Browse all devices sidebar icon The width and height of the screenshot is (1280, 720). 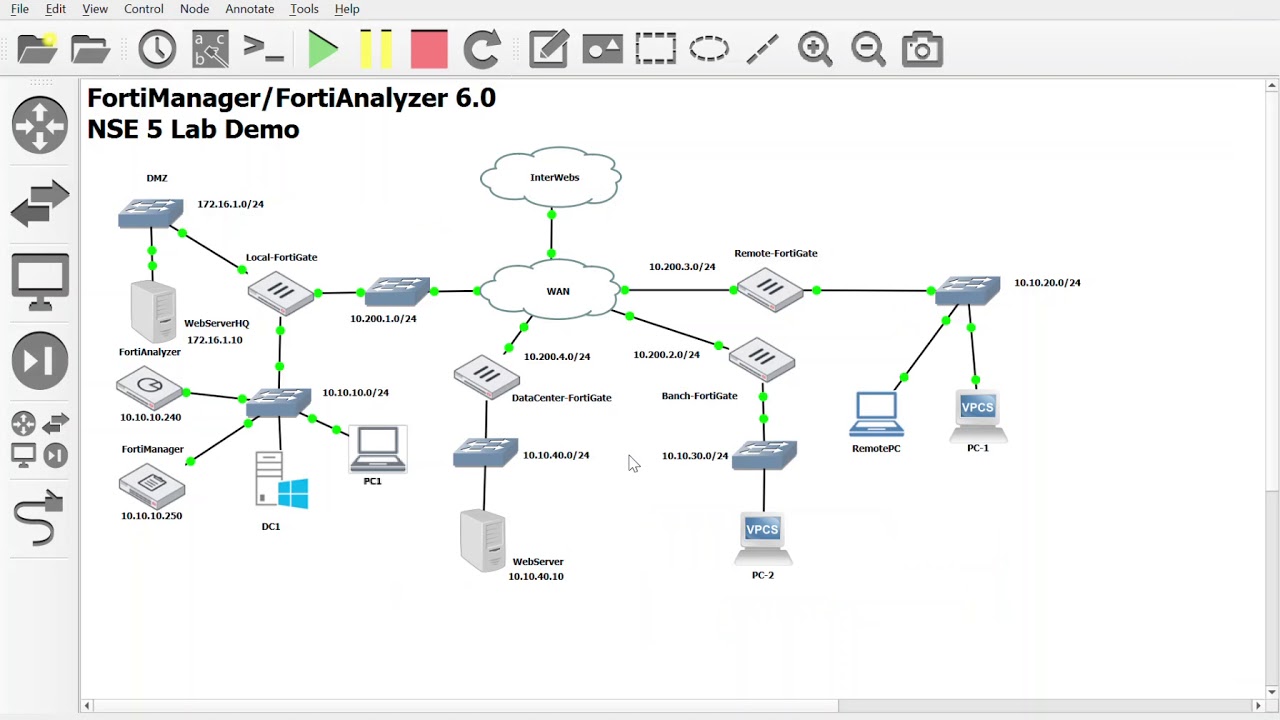pyautogui.click(x=40, y=440)
